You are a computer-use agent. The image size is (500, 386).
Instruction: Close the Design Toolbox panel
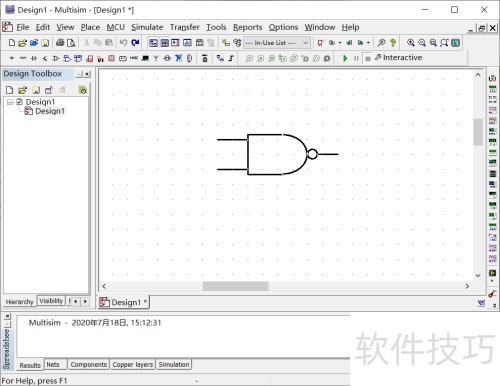coord(87,74)
